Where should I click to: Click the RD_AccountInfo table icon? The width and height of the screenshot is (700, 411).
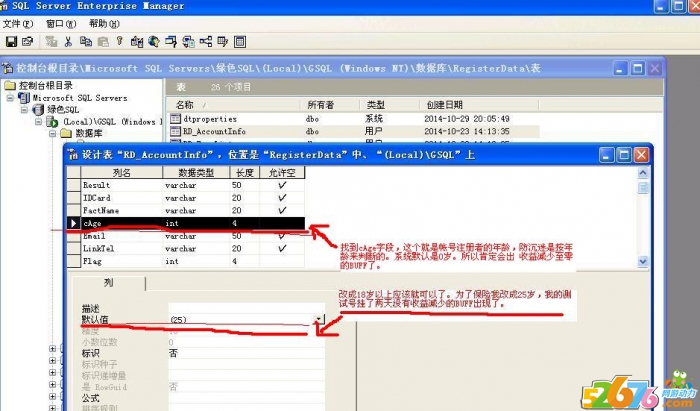(x=175, y=131)
